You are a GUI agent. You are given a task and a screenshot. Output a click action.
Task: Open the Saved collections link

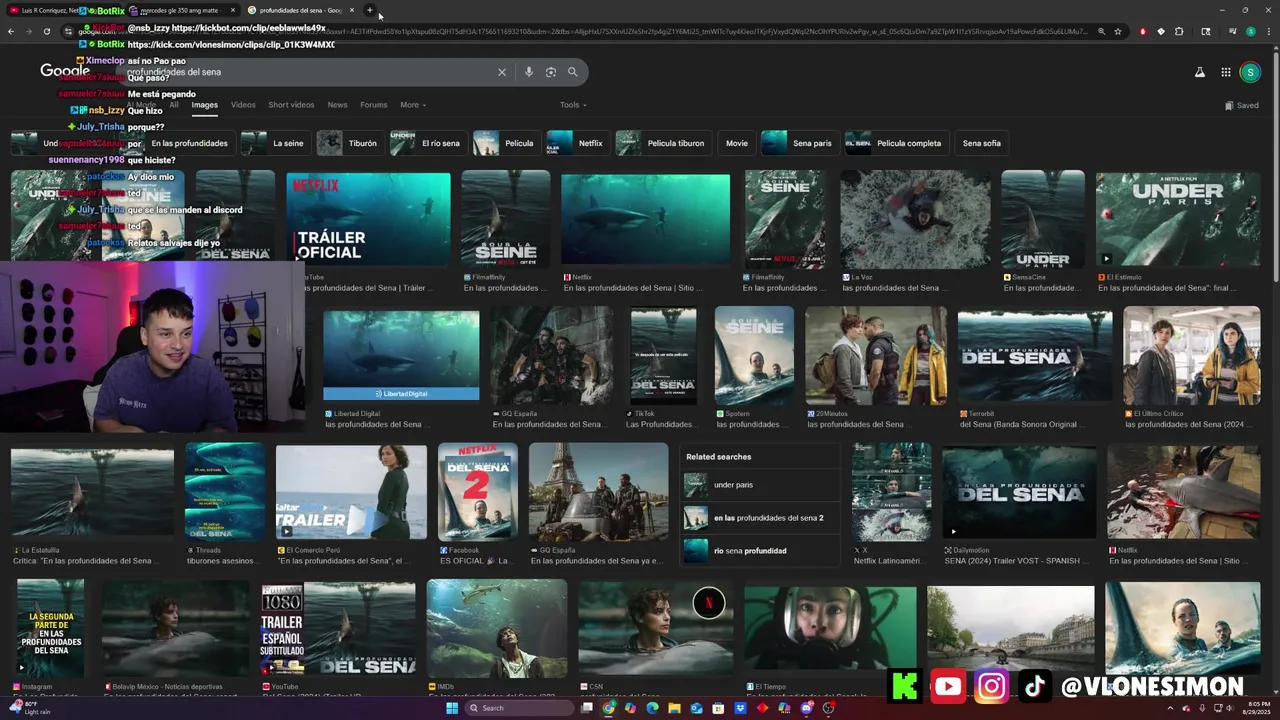tap(1242, 105)
